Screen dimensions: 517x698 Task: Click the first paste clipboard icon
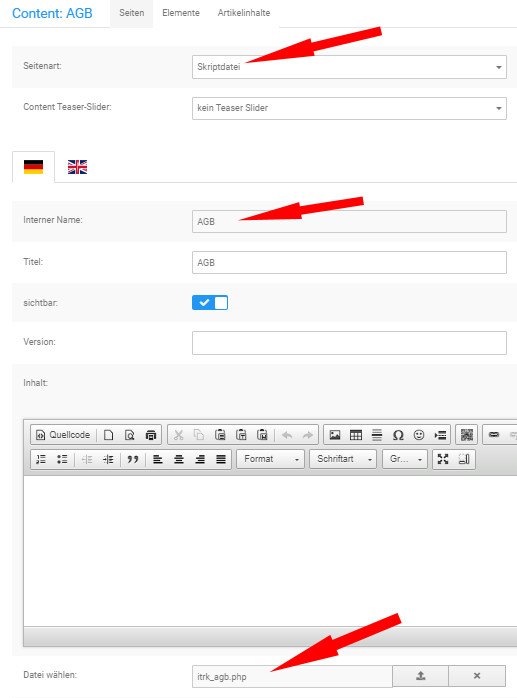(220, 435)
